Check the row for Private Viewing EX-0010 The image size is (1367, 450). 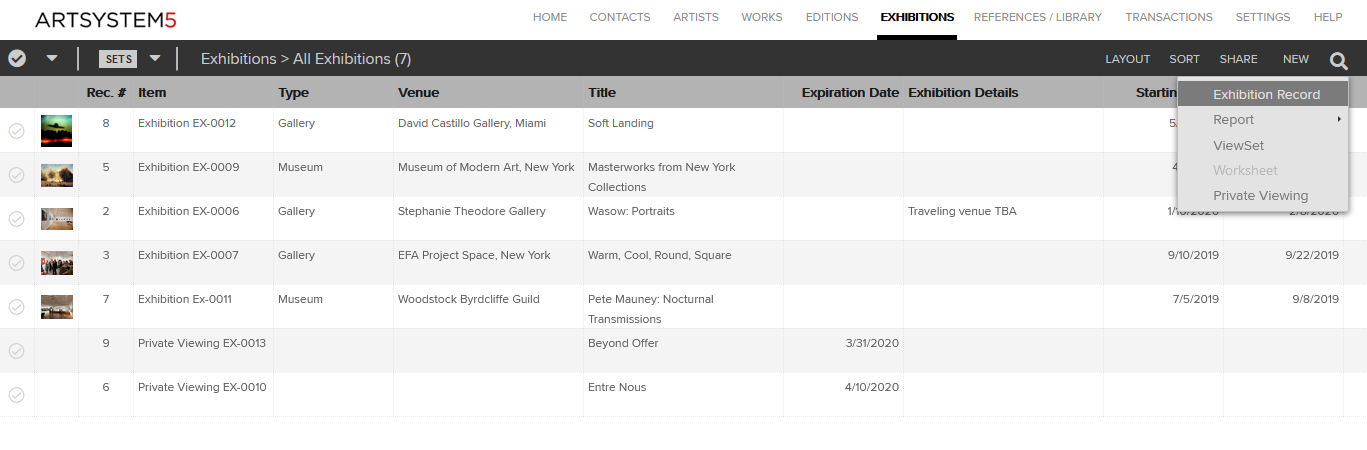coord(16,395)
